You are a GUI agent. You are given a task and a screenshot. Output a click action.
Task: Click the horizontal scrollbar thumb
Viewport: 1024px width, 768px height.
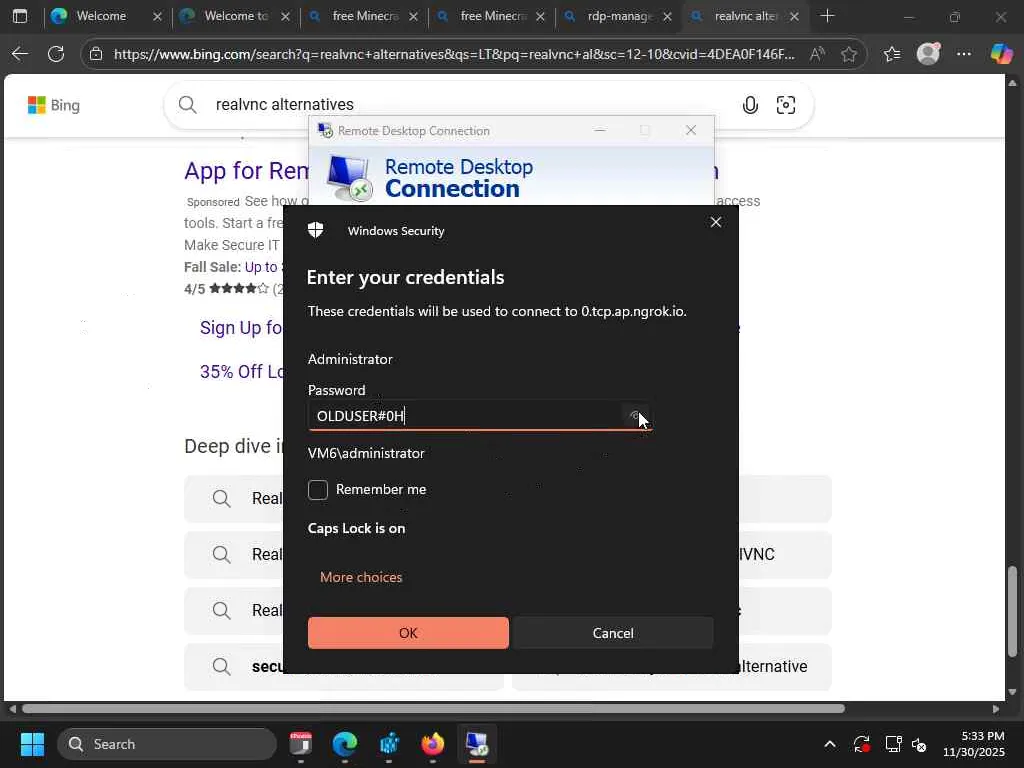[434, 709]
